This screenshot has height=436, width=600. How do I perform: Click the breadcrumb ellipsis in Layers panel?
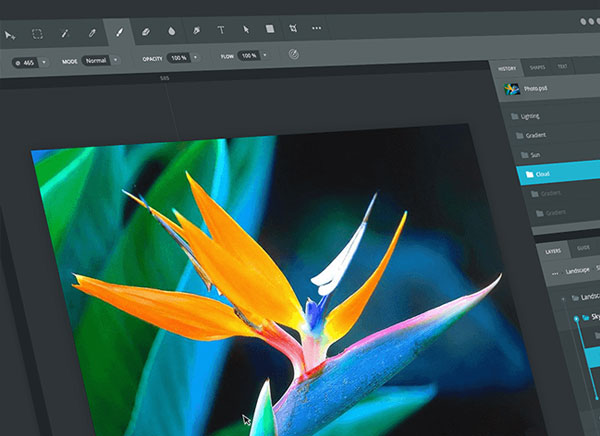(x=555, y=273)
